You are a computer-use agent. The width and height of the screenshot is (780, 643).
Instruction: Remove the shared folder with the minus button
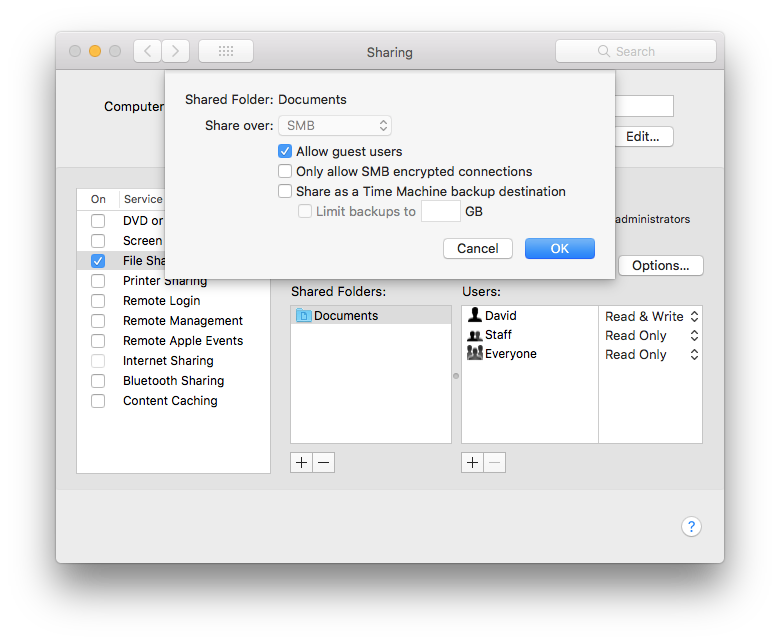[x=324, y=462]
